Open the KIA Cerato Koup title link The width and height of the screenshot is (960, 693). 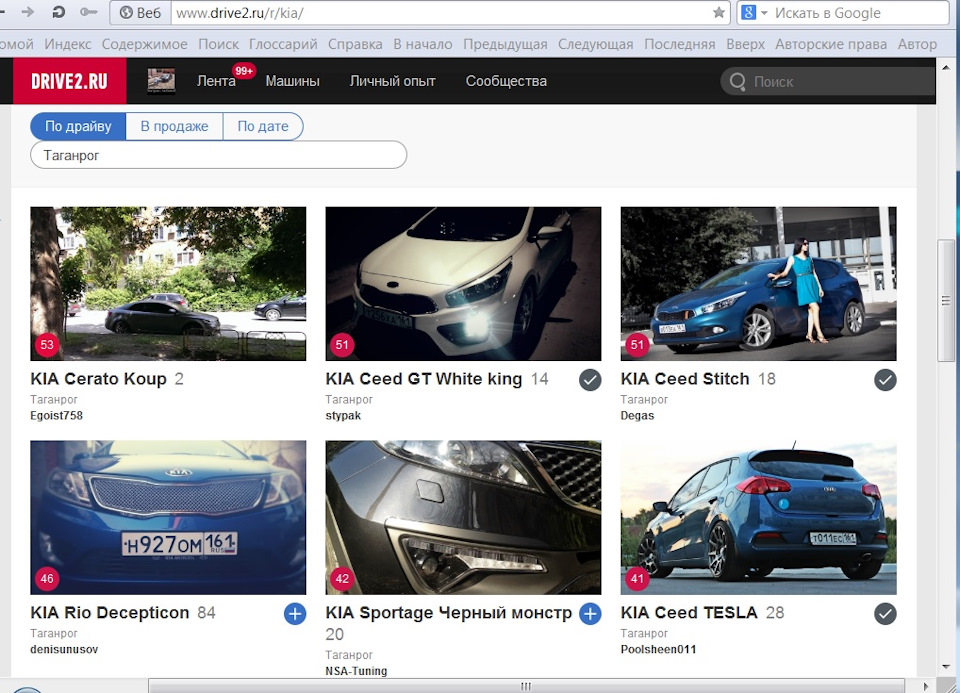click(98, 379)
